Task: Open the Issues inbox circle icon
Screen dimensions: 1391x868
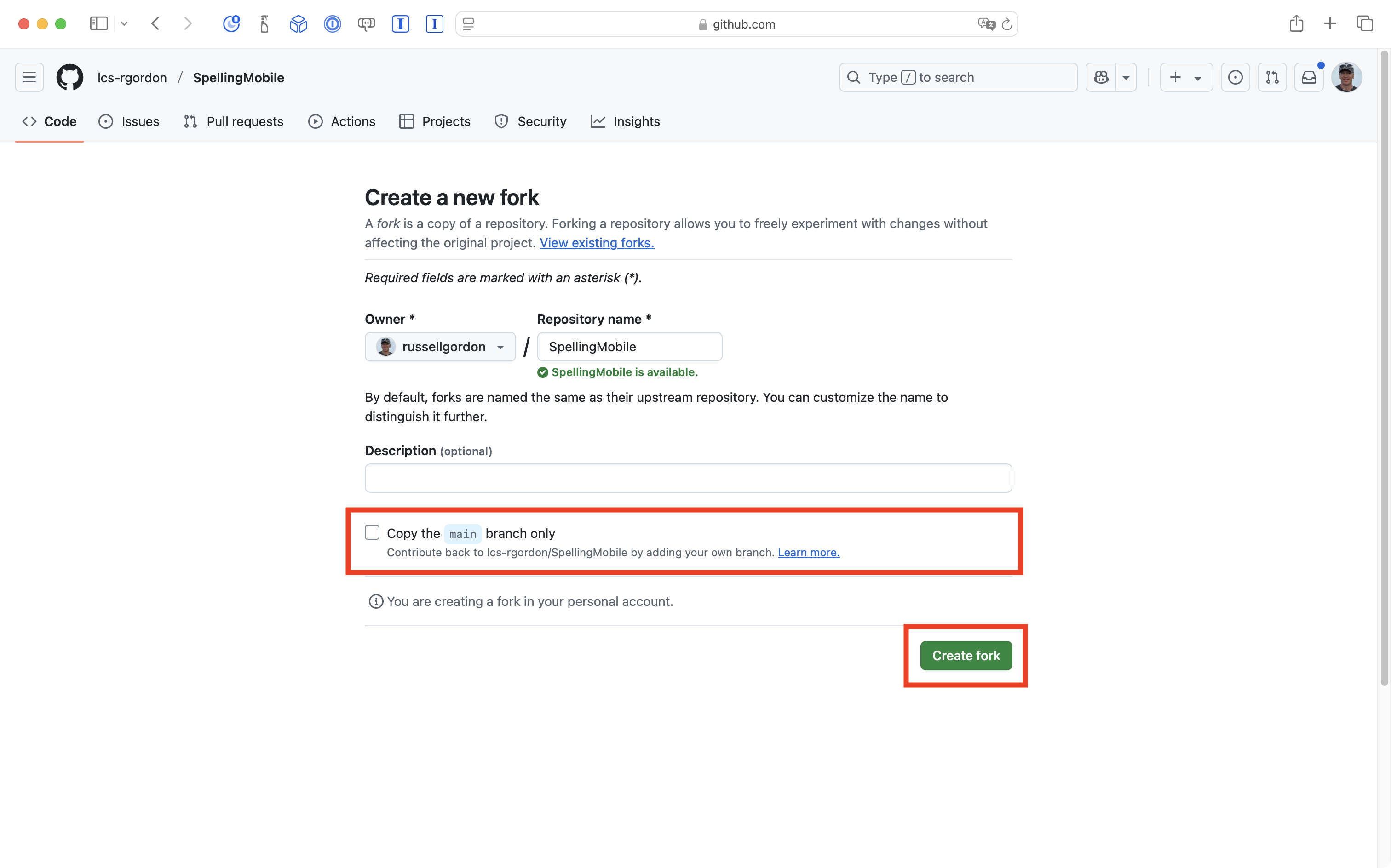Action: click(x=1235, y=77)
